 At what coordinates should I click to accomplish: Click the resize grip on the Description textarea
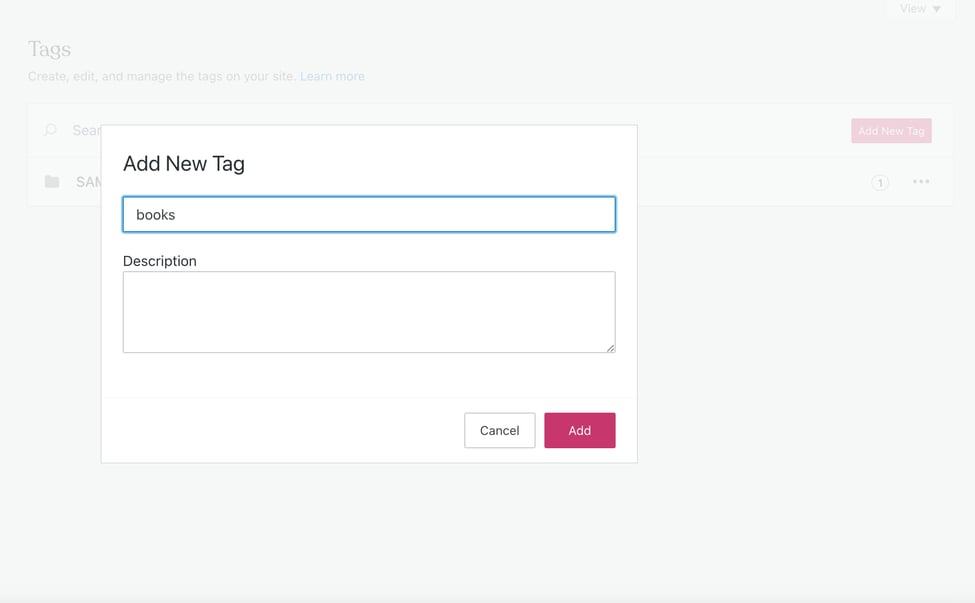609,348
